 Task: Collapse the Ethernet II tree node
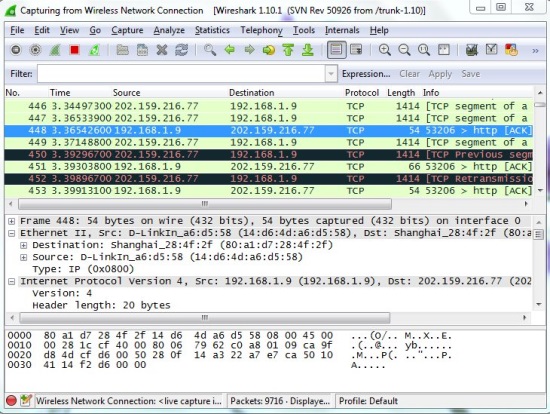[x=12, y=233]
